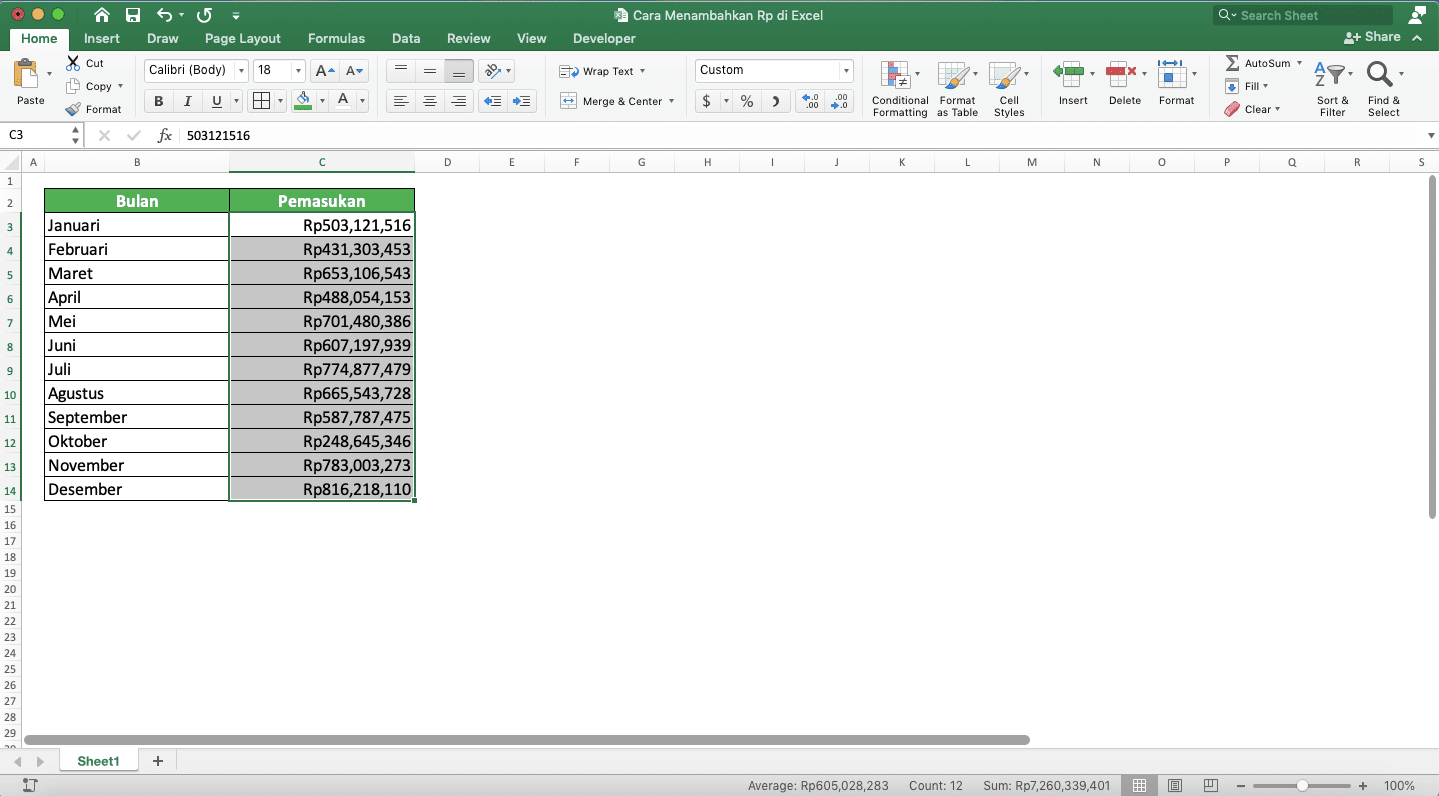1439x796 pixels.
Task: Apply comma style format
Action: point(776,101)
